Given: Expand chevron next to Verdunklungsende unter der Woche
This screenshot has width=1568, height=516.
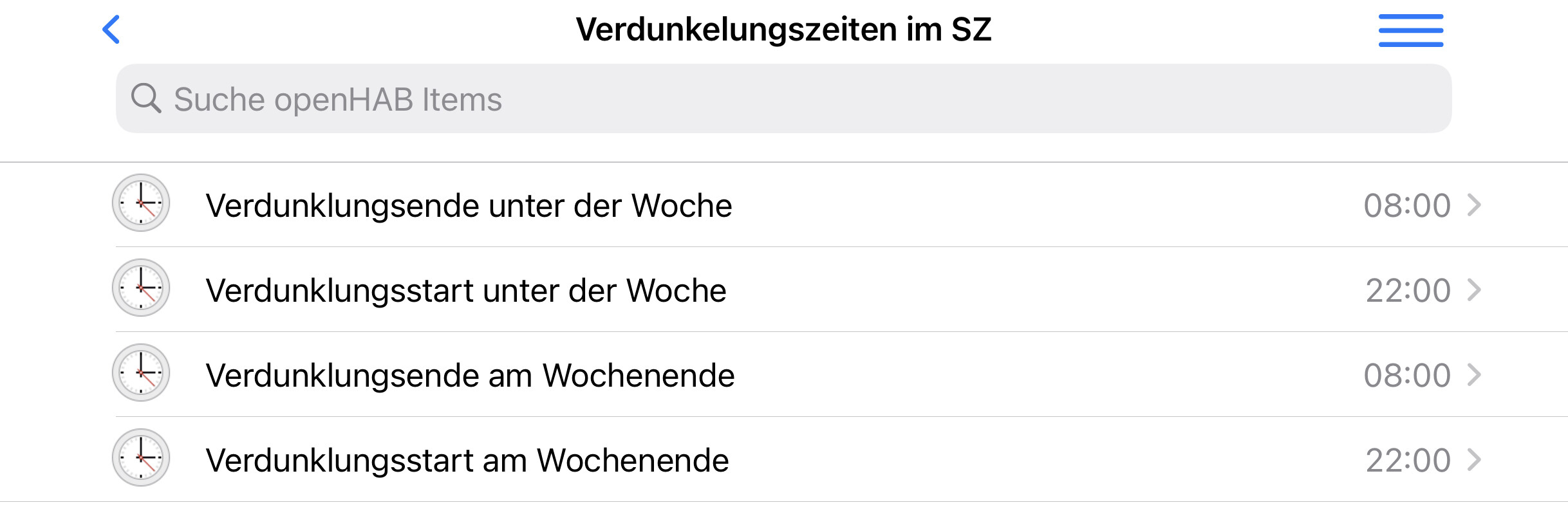Looking at the screenshot, I should tap(1474, 205).
